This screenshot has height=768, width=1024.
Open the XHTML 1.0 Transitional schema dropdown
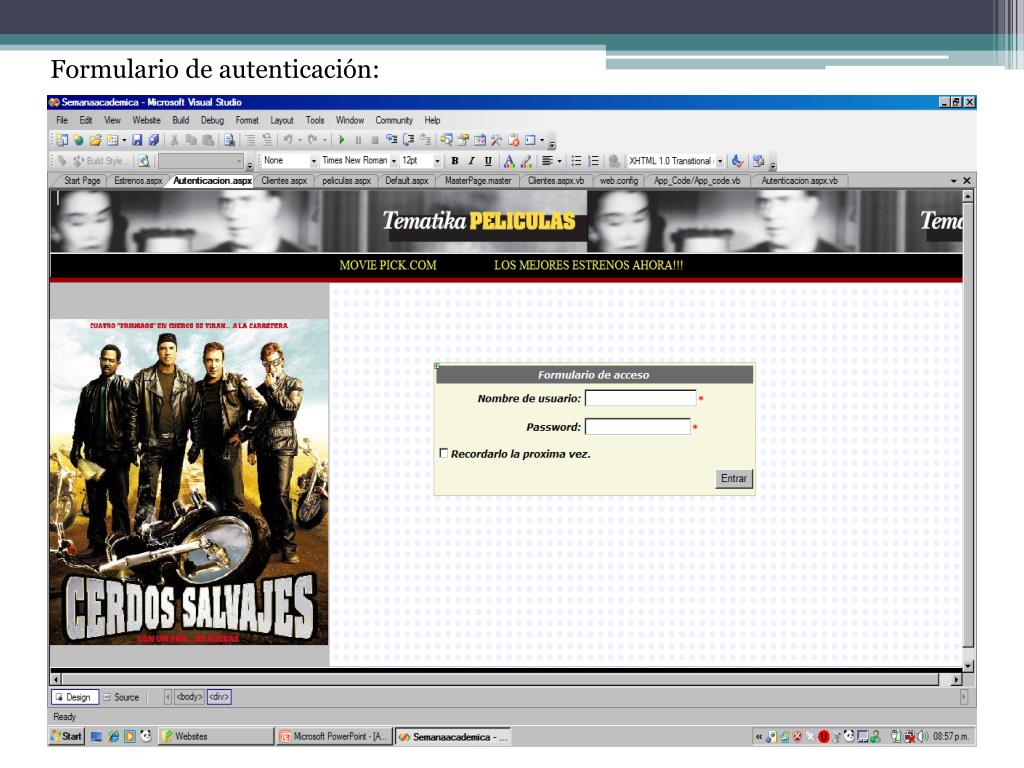(x=720, y=161)
